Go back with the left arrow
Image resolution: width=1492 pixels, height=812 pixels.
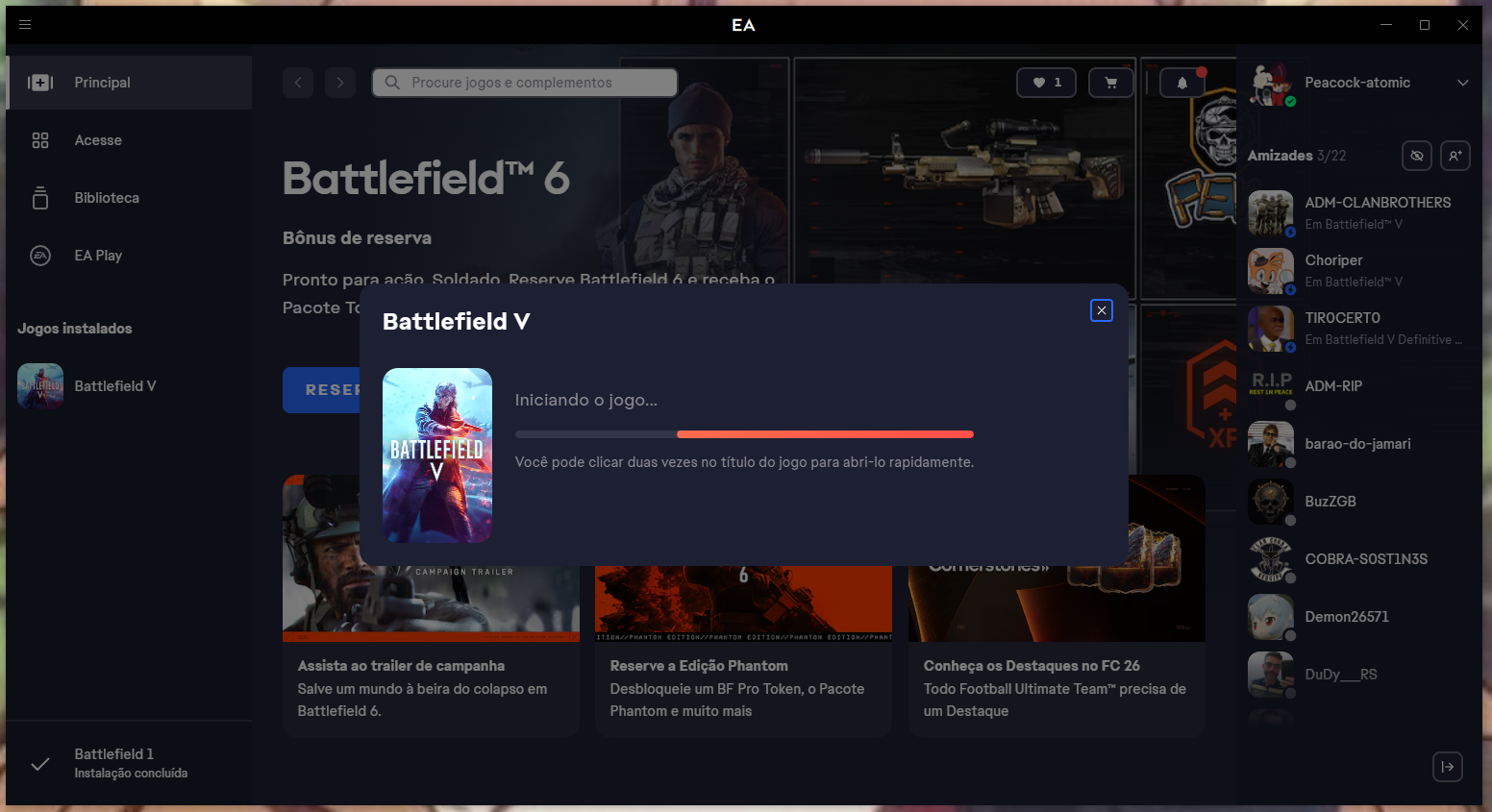[298, 83]
